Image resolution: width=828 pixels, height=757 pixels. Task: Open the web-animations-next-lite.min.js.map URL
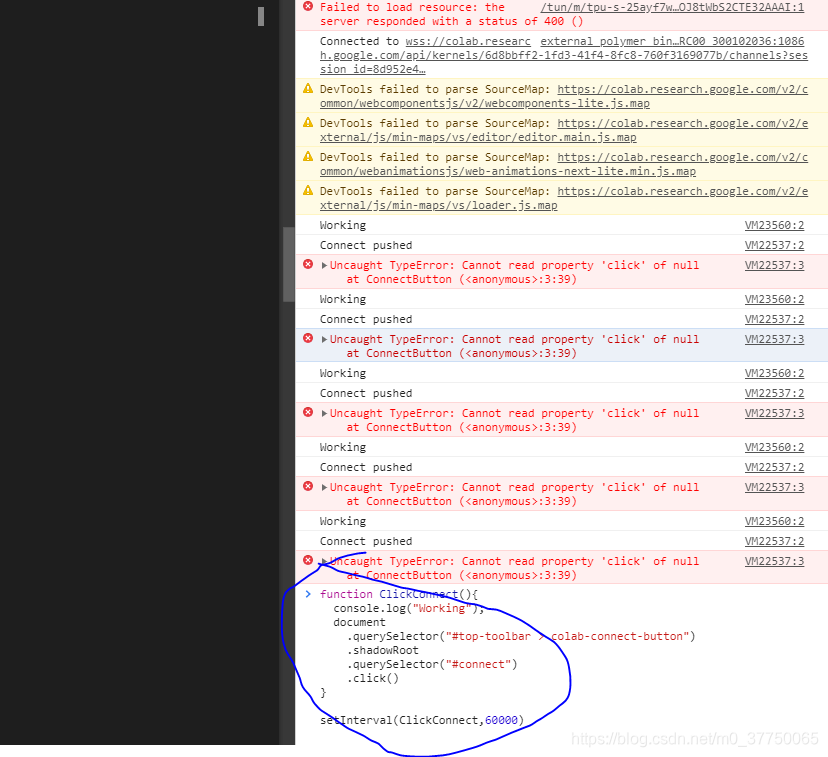(x=563, y=164)
